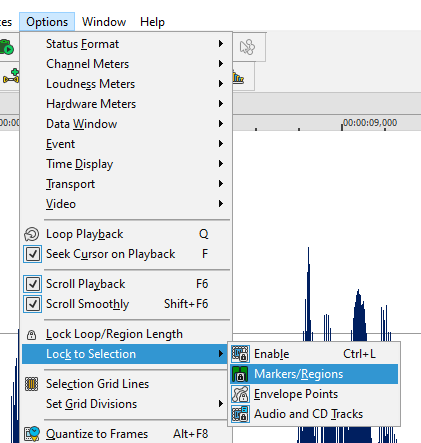
Task: Click the tallest waveform peak in the audio display
Action: 308,293
